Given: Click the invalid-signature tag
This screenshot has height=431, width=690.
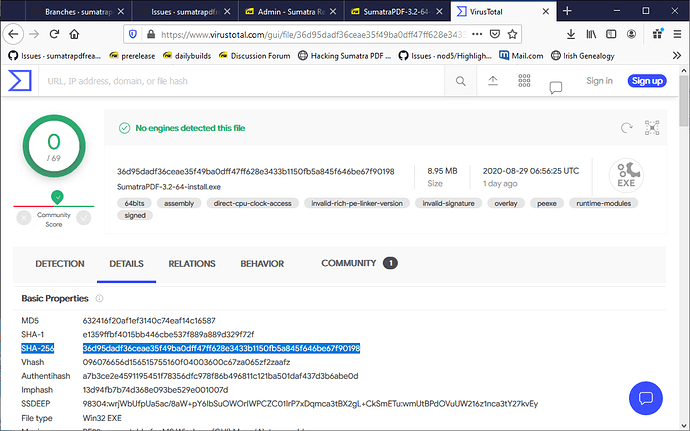Looking at the screenshot, I should pos(448,203).
